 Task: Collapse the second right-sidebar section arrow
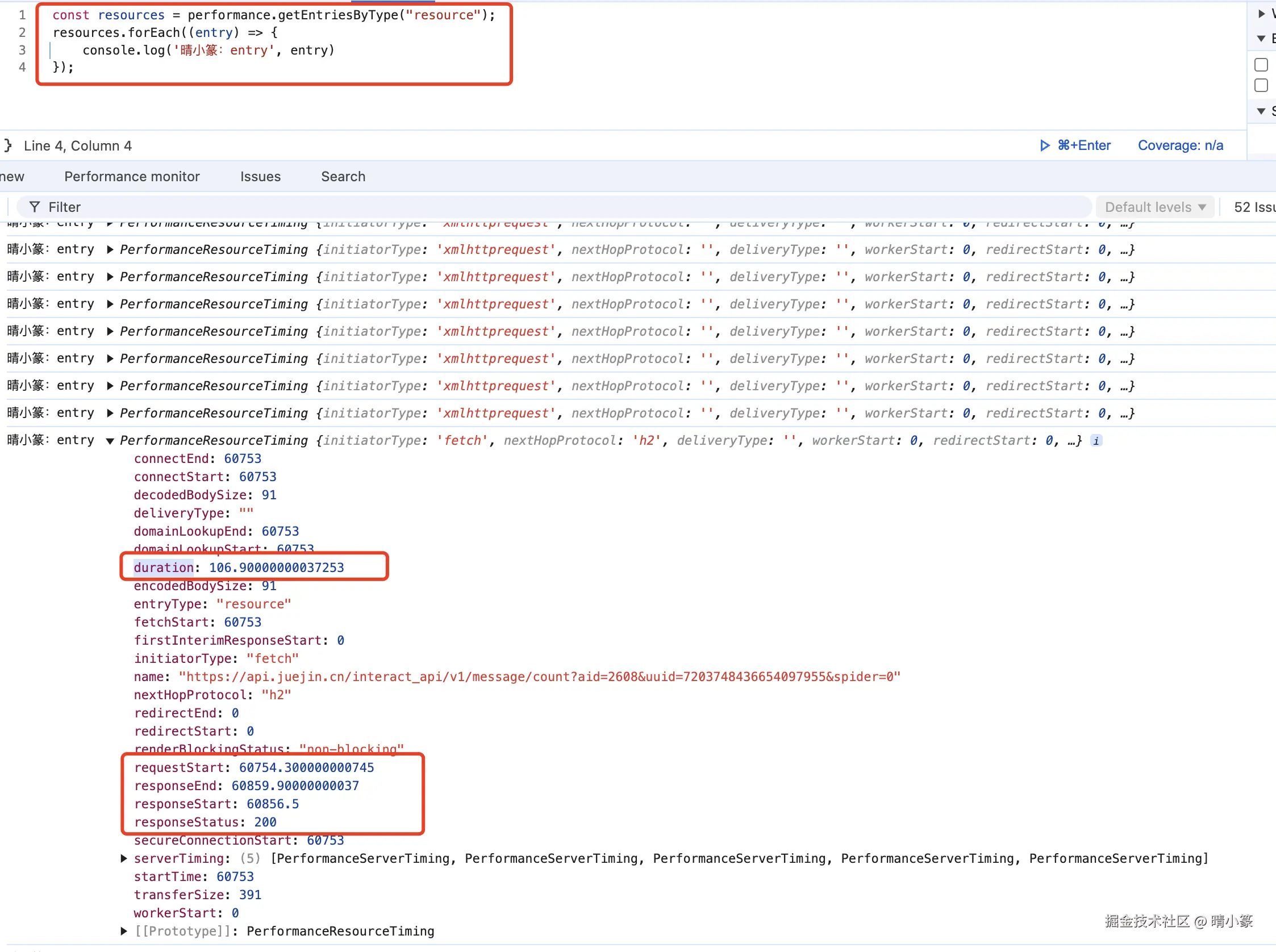point(1261,39)
